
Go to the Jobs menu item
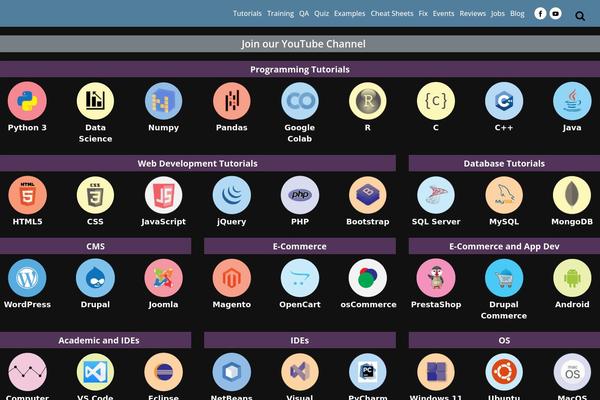click(498, 13)
